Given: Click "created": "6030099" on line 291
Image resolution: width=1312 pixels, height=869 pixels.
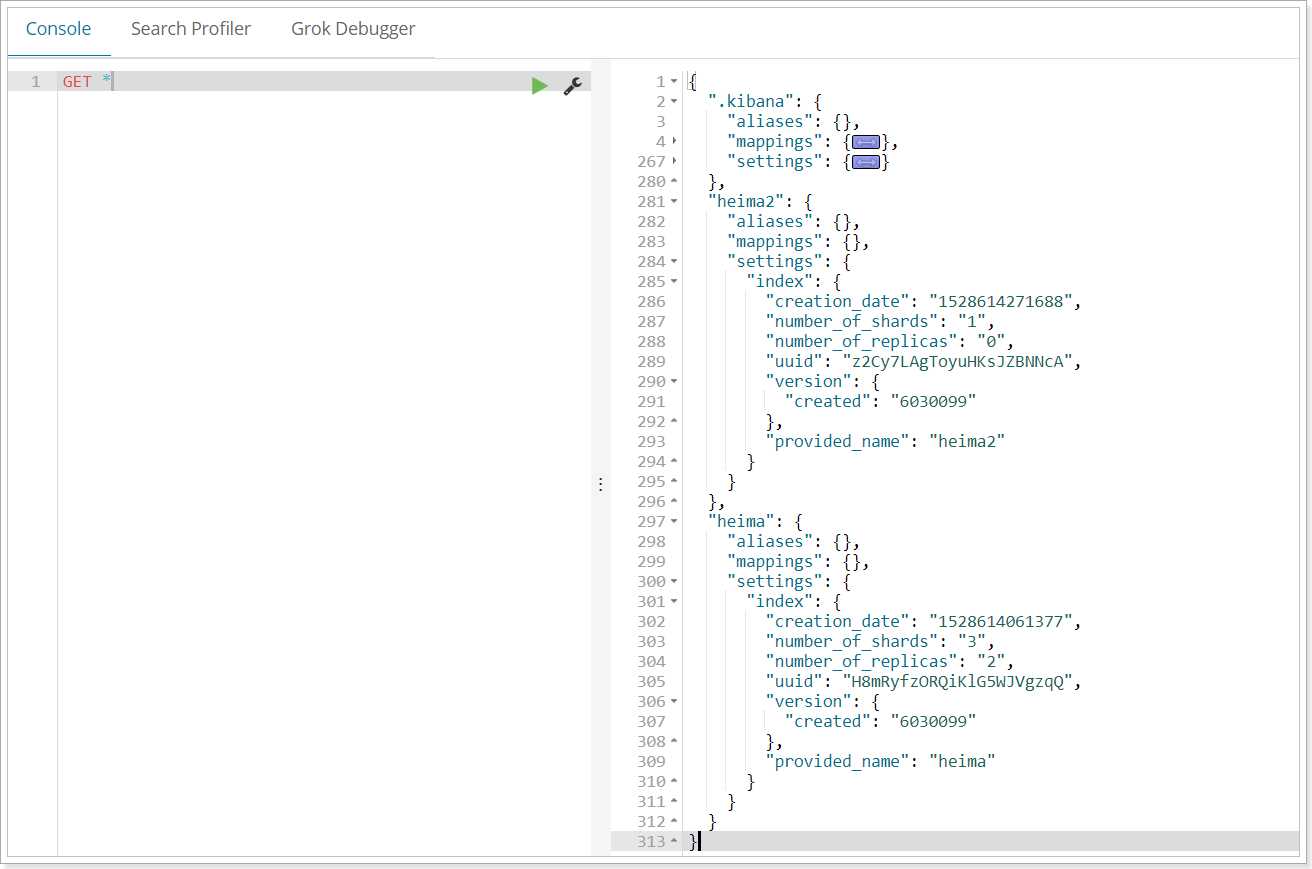Looking at the screenshot, I should pos(880,402).
